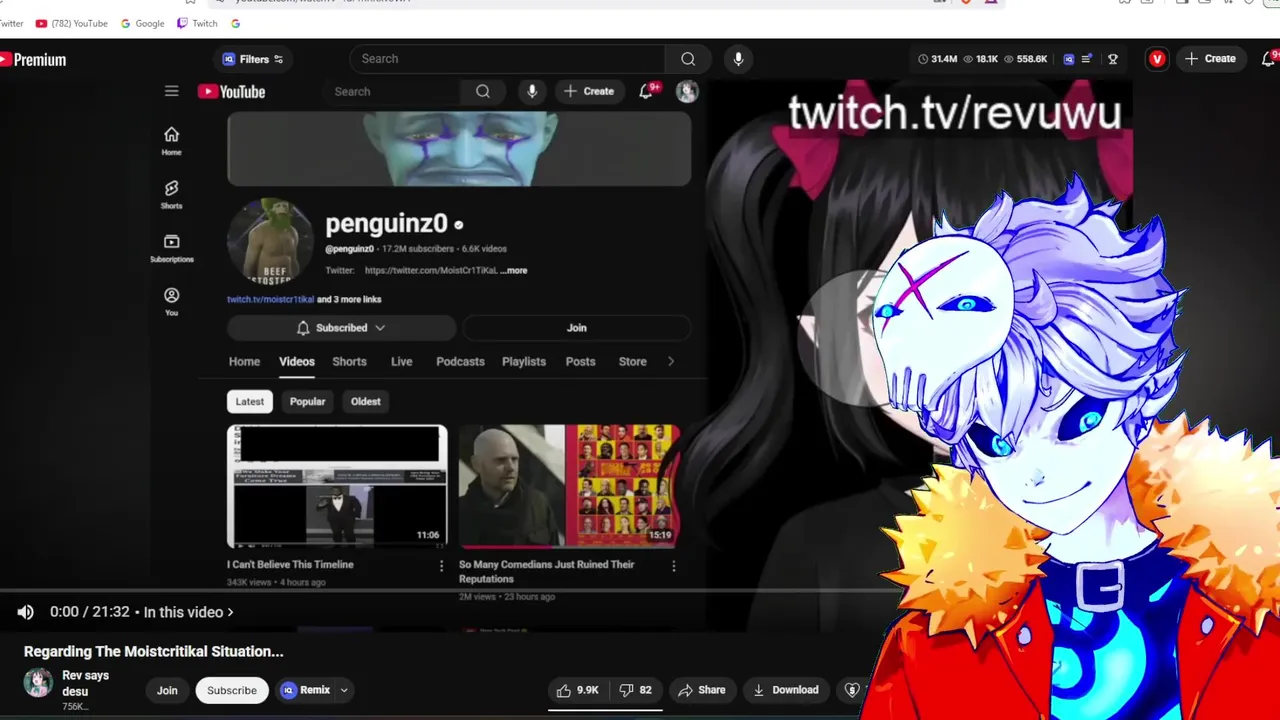Click the vidIQ 558.6K views stat
This screenshot has width=1280, height=720.
pos(1025,59)
